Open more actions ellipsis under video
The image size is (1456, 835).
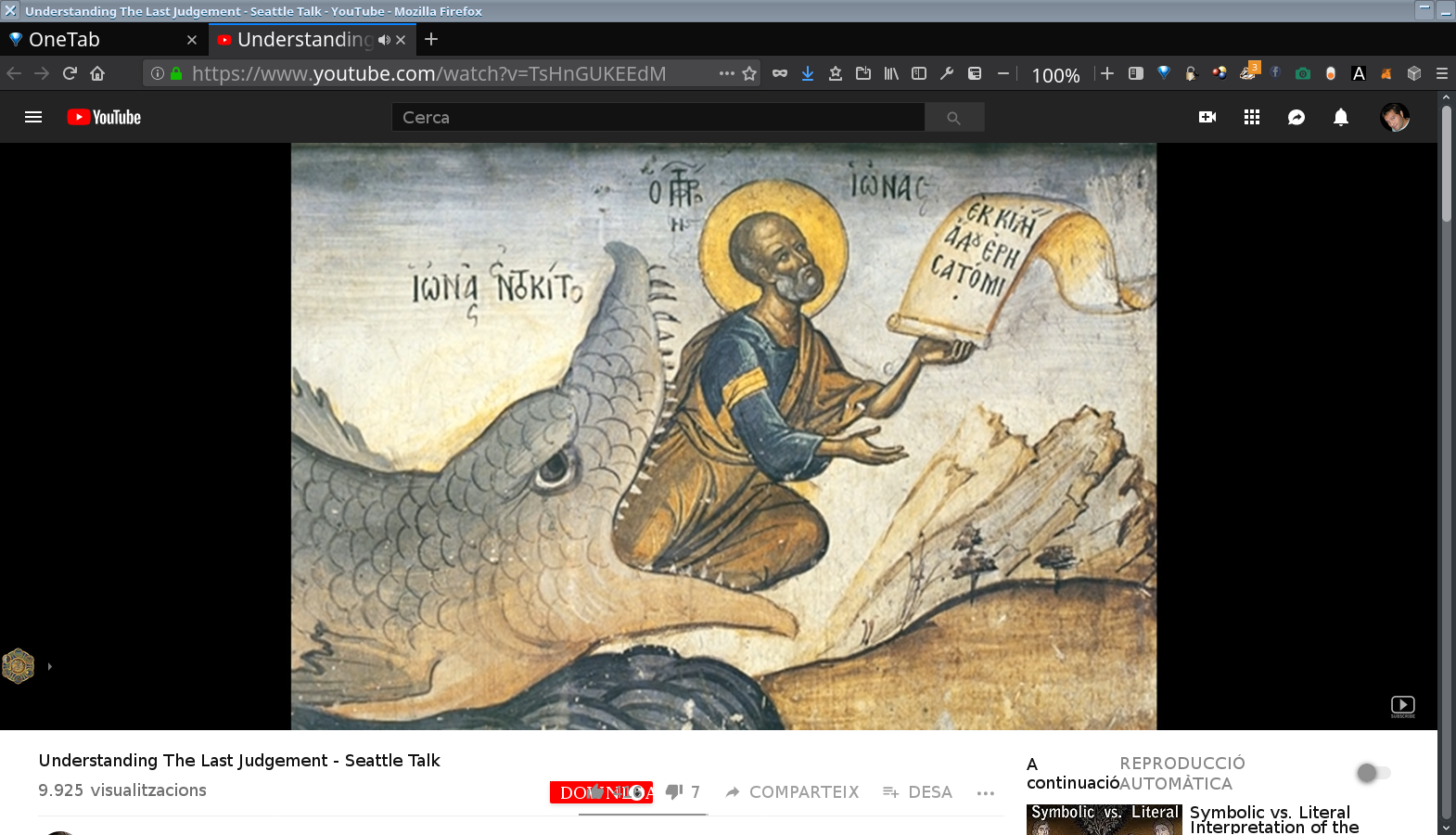pyautogui.click(x=986, y=792)
